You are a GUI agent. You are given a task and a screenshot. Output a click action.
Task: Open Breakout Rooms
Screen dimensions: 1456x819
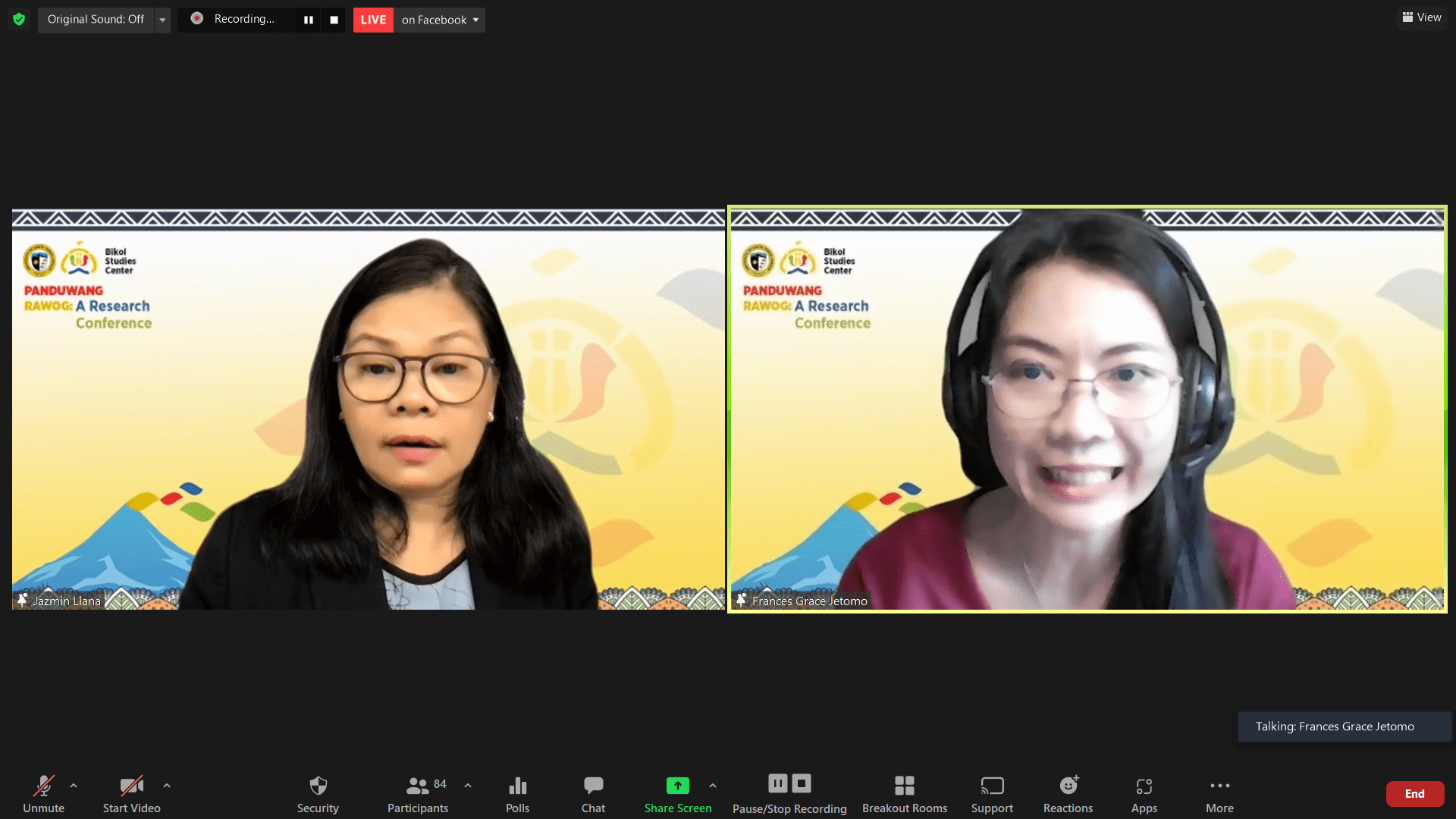904,793
